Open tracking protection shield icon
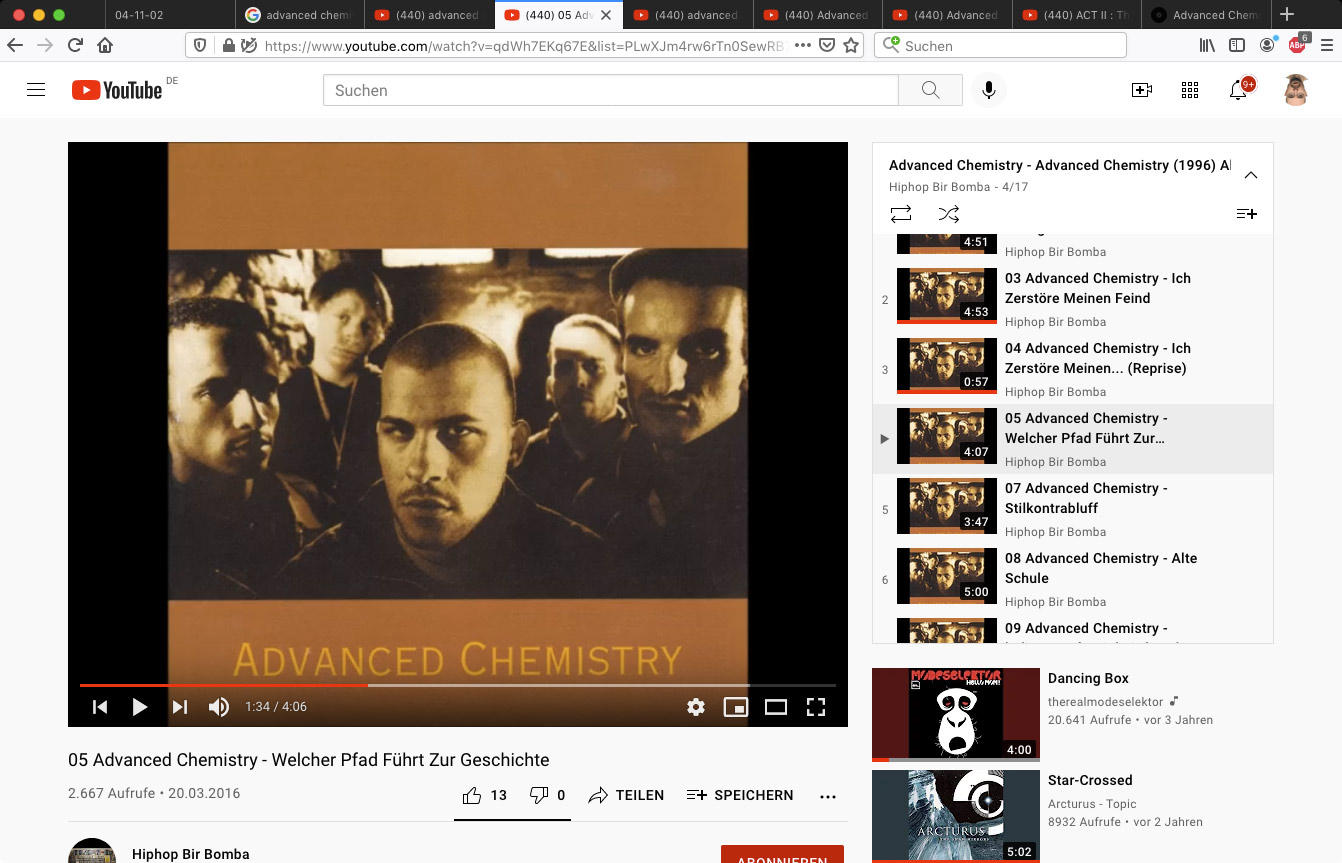The height and width of the screenshot is (863, 1342). pos(200,45)
